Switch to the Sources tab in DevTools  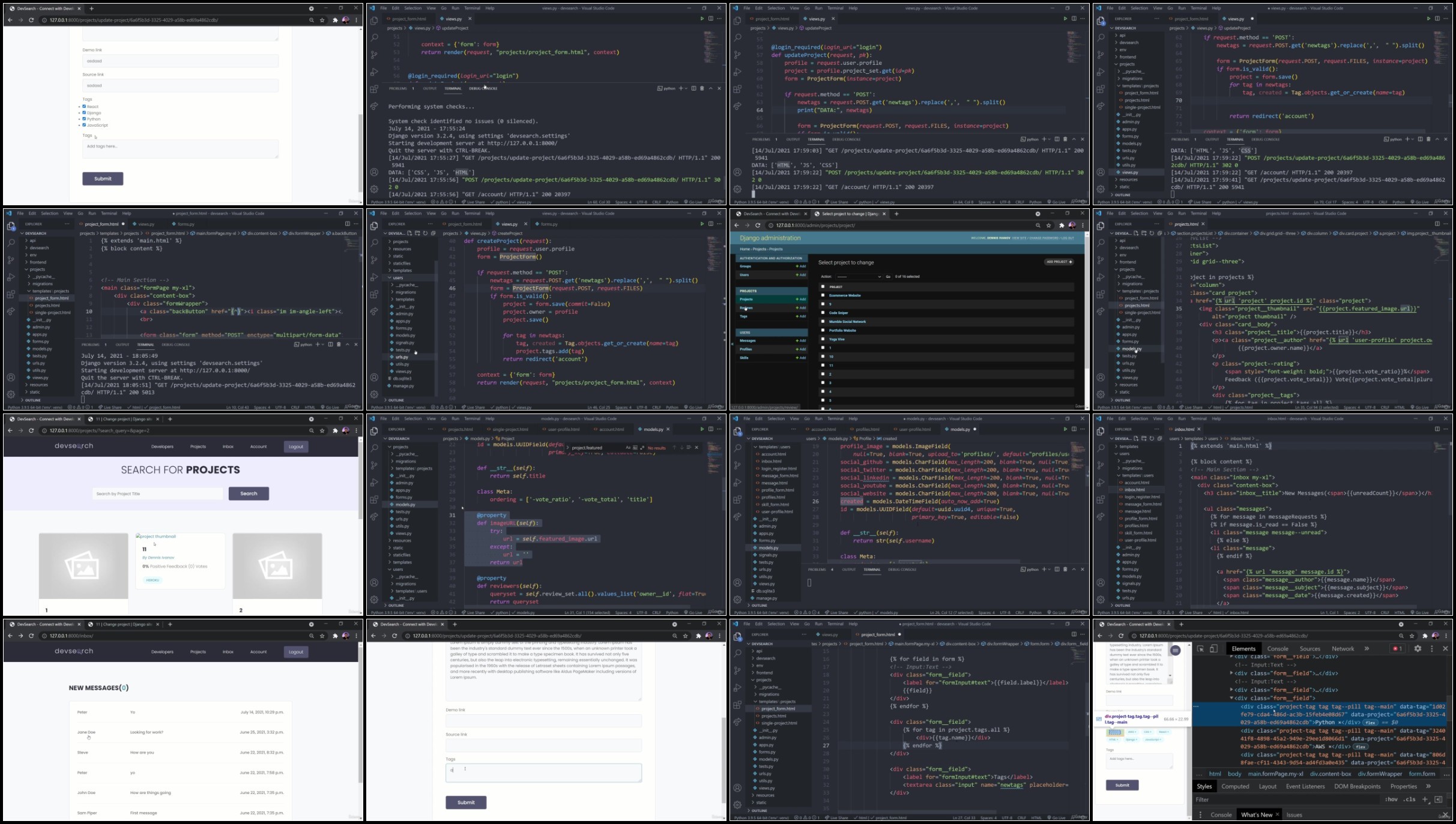1309,648
